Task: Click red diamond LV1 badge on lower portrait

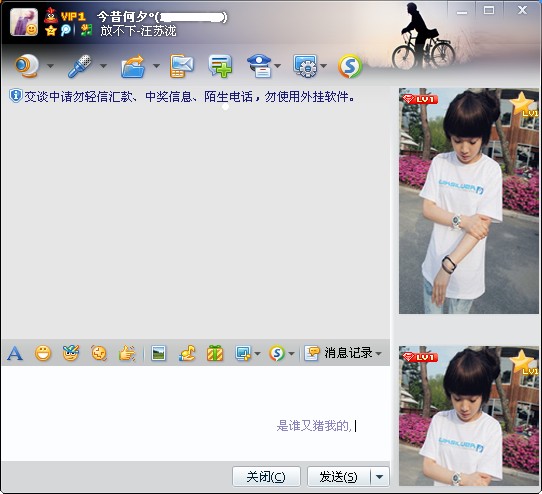Action: pos(420,357)
